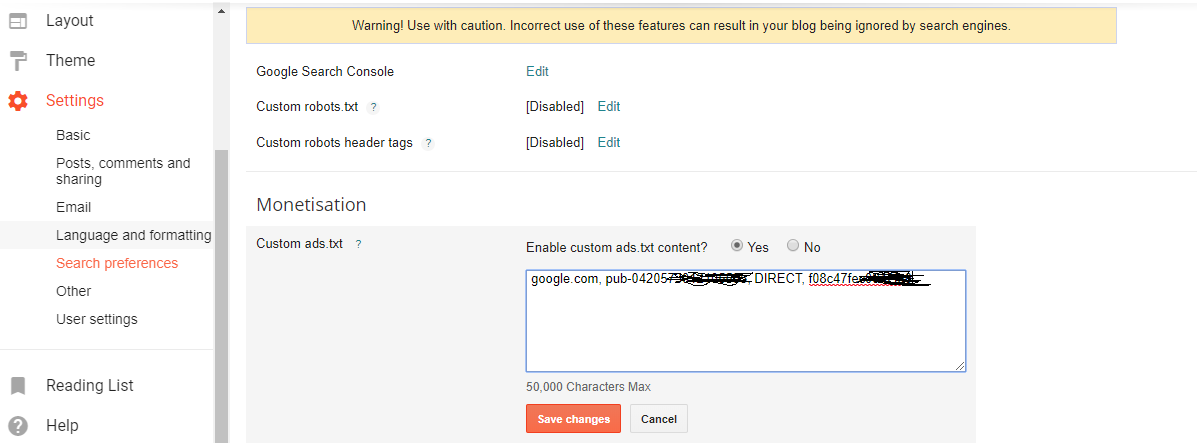Image resolution: width=1197 pixels, height=443 pixels.
Task: Click the Layout icon in sidebar
Action: (x=18, y=21)
